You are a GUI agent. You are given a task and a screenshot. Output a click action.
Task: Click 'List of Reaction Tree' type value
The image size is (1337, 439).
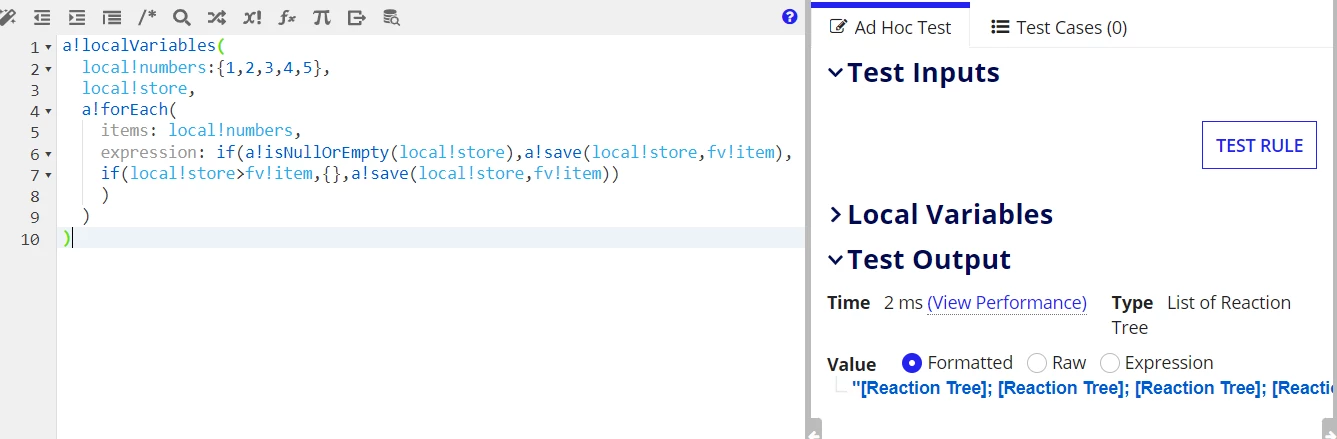click(x=1201, y=315)
